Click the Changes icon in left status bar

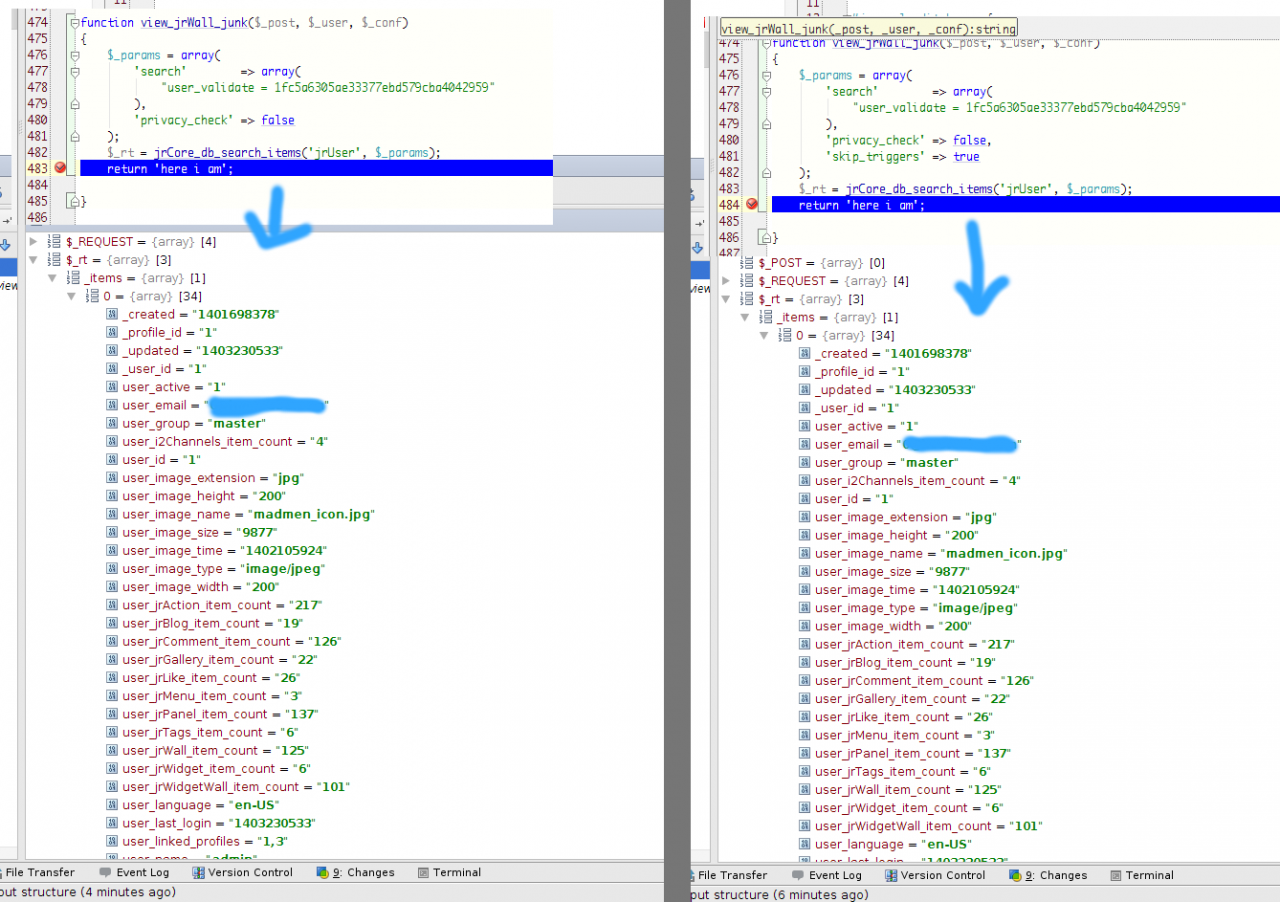click(x=322, y=872)
